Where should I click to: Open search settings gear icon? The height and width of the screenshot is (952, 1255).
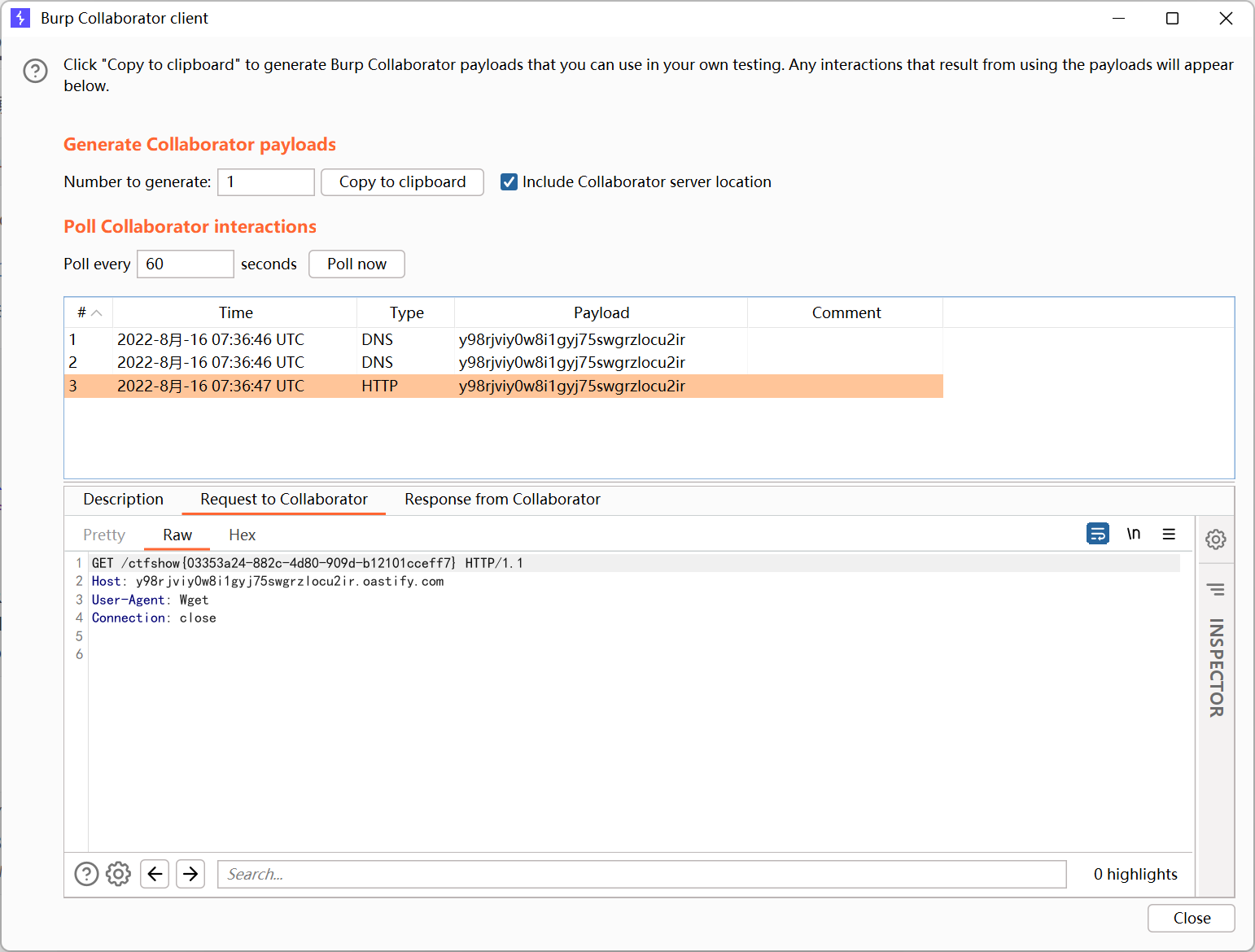click(119, 874)
